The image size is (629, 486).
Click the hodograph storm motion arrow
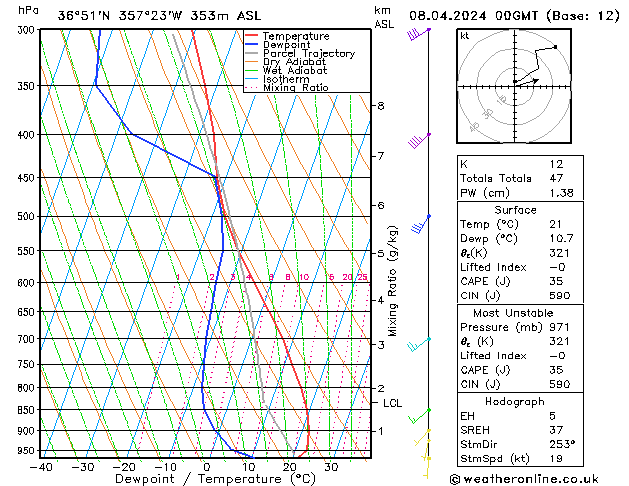[527, 81]
